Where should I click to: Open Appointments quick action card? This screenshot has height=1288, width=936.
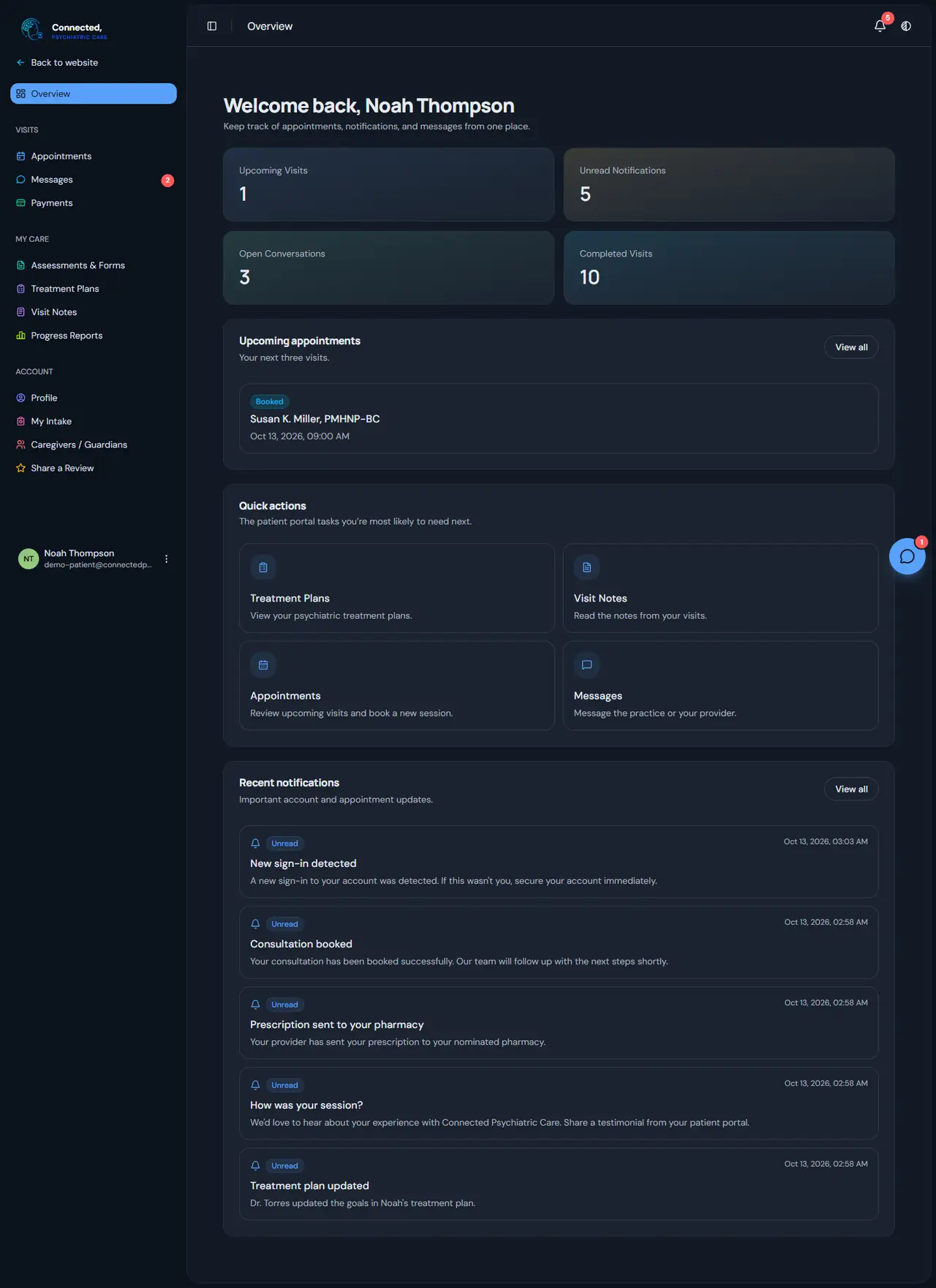coord(397,686)
